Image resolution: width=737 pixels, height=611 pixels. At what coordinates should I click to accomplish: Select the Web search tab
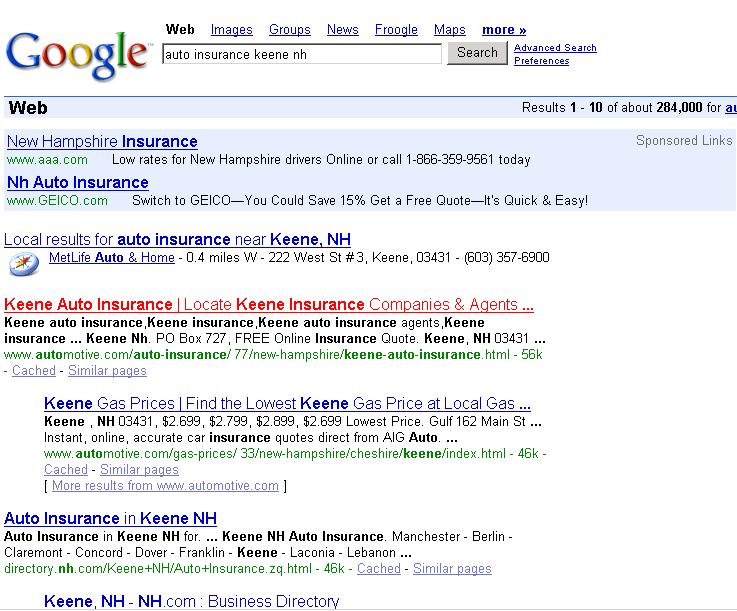180,30
